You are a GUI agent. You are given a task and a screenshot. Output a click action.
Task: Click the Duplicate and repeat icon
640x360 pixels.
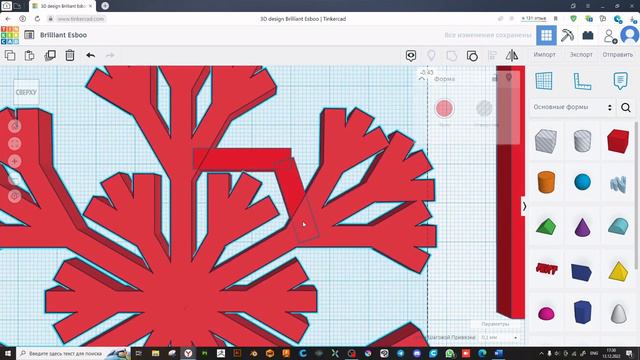tap(50, 55)
